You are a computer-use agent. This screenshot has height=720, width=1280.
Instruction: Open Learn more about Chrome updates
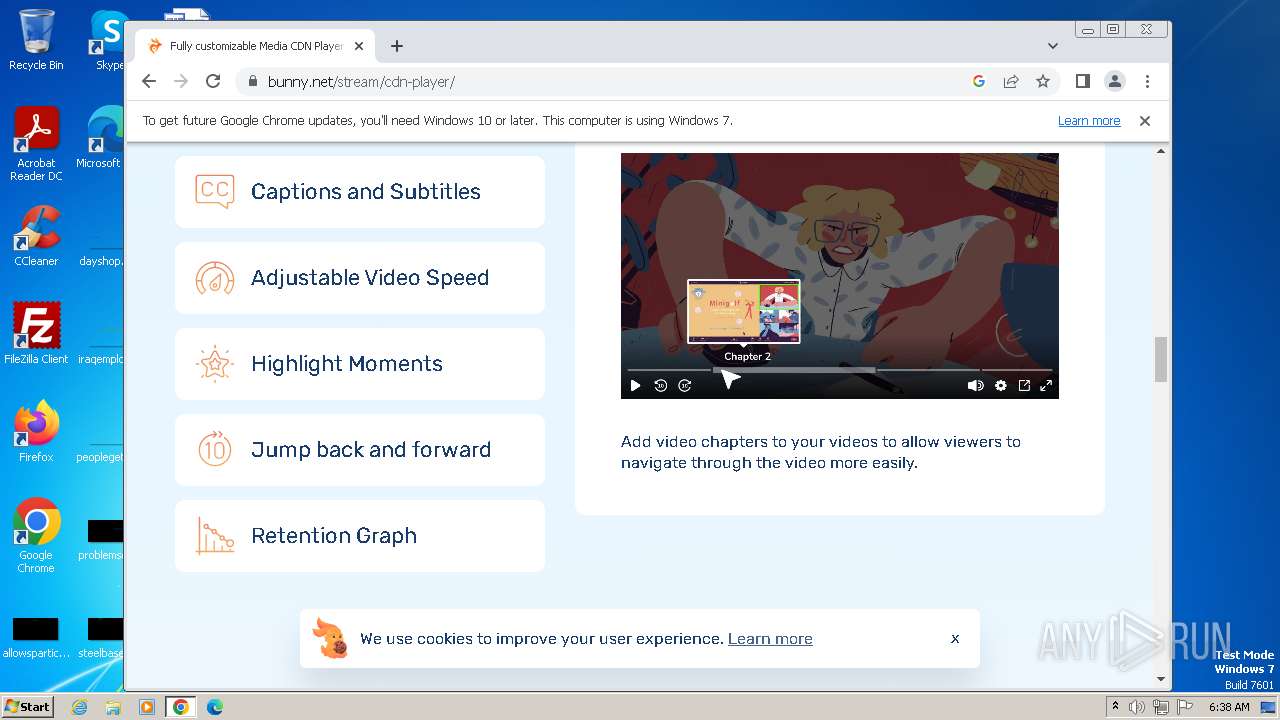point(1089,121)
